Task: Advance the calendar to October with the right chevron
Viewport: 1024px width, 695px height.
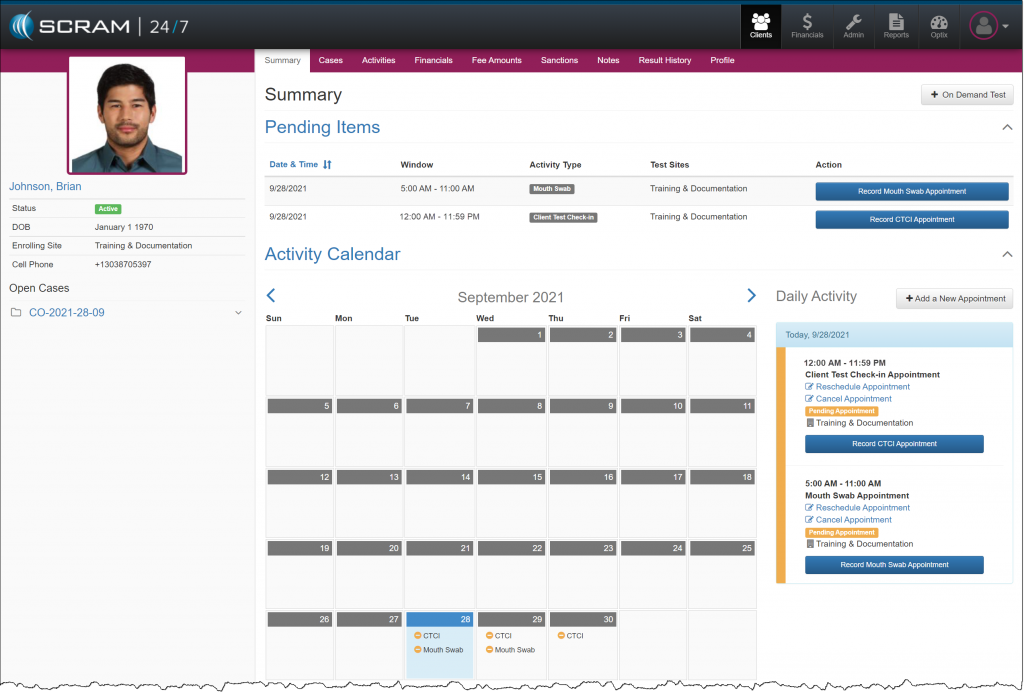Action: [751, 295]
